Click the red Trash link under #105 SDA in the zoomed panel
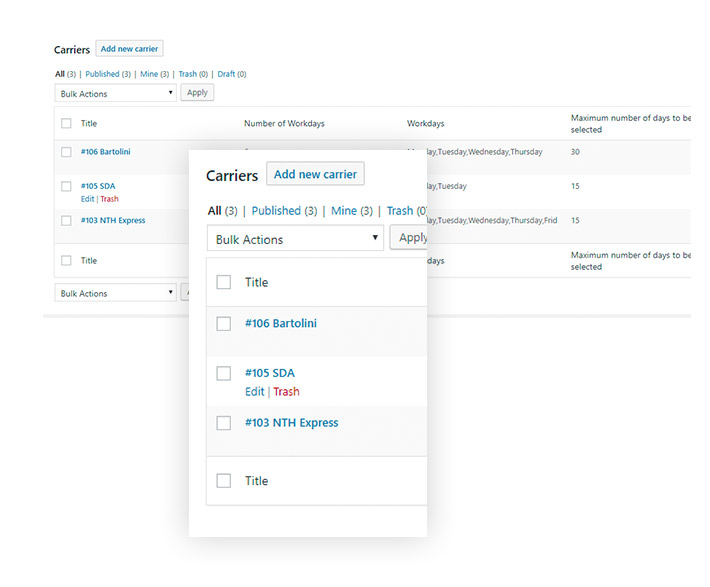The height and width of the screenshot is (587, 710). (286, 392)
